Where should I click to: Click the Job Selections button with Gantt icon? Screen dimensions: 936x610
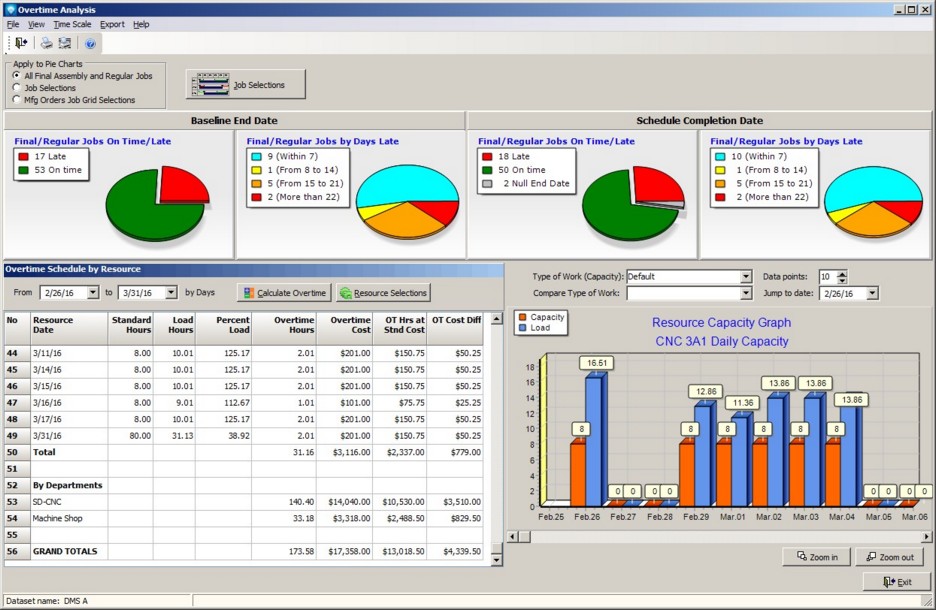246,85
